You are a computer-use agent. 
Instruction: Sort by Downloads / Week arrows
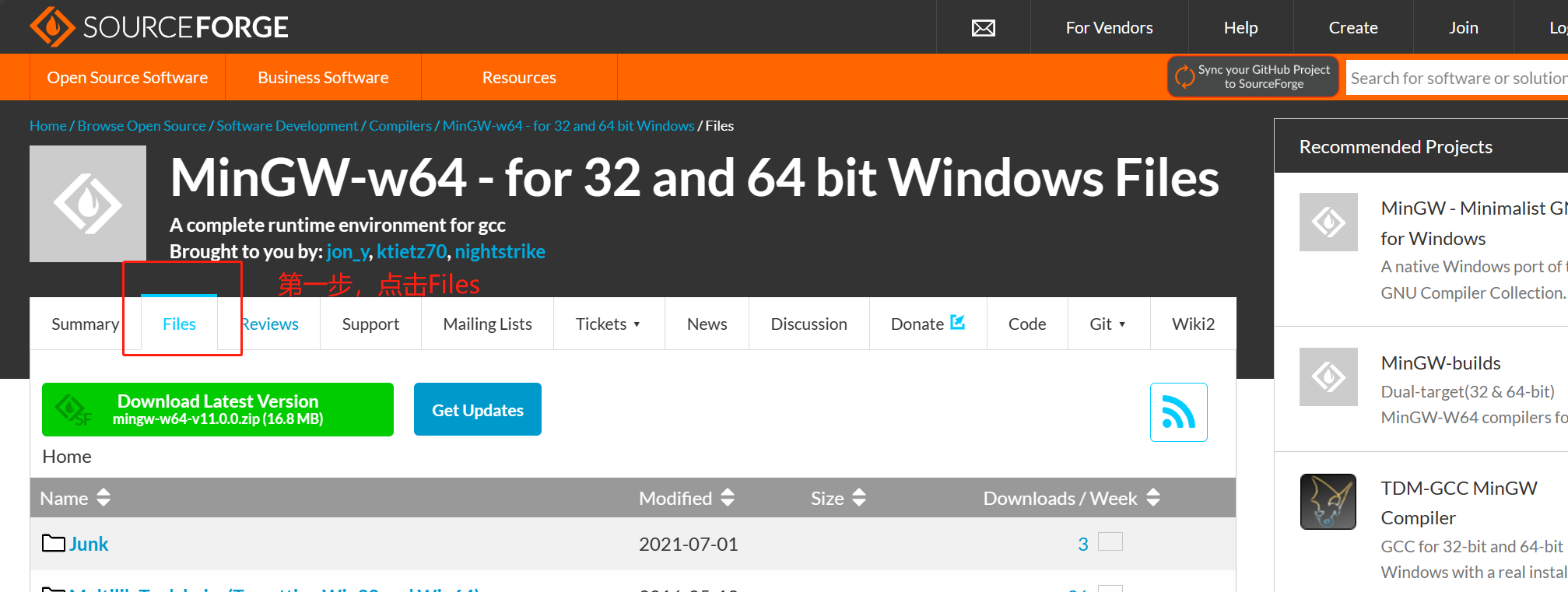[1153, 498]
